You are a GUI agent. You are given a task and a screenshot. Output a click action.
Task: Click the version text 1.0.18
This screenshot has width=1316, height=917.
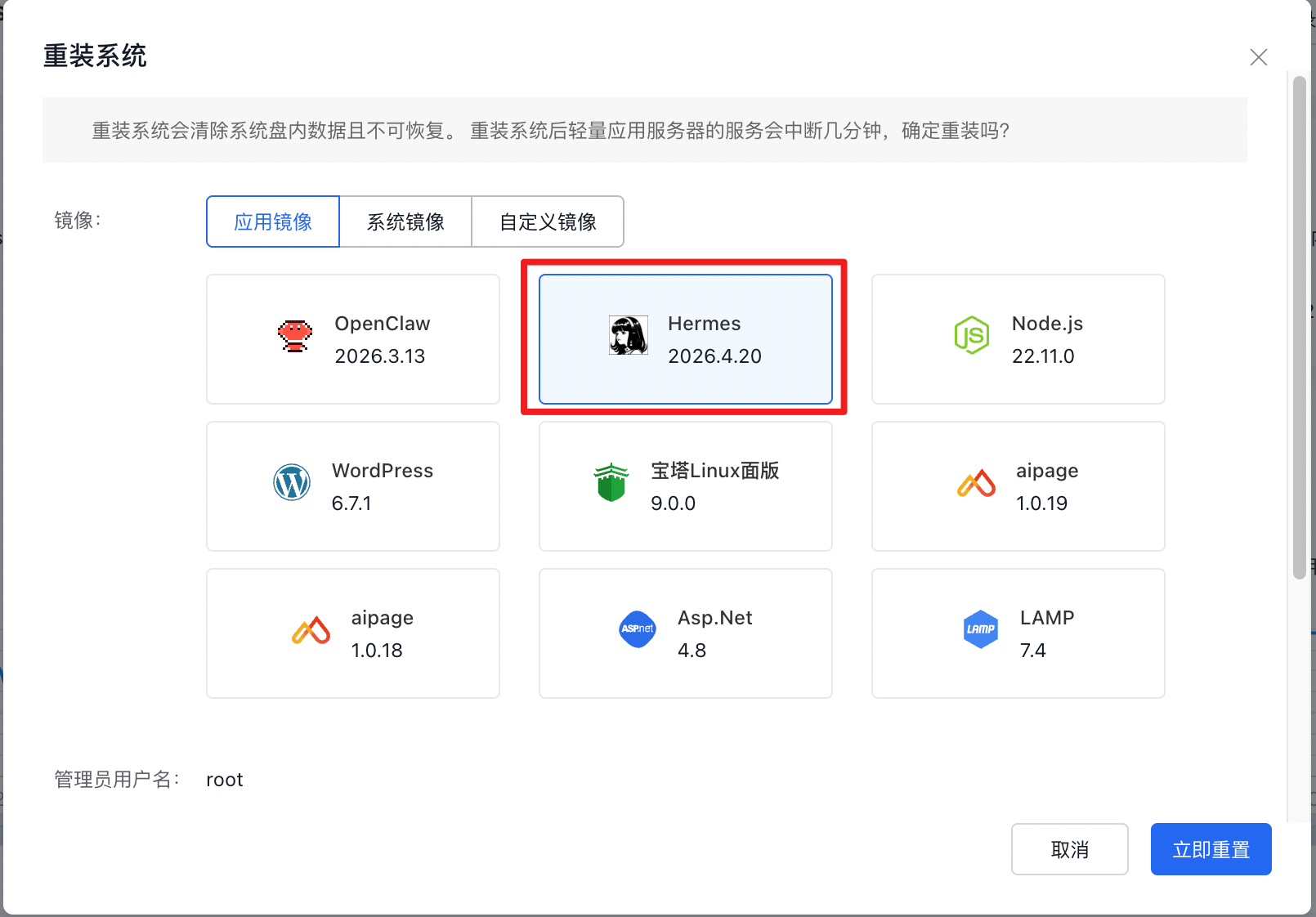pyautogui.click(x=377, y=651)
